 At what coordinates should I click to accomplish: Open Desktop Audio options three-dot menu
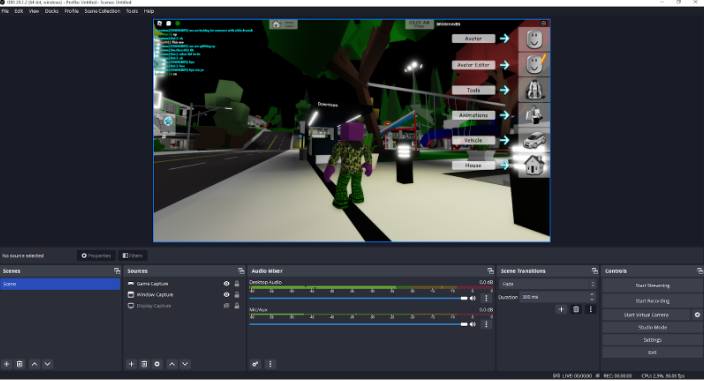[486, 298]
